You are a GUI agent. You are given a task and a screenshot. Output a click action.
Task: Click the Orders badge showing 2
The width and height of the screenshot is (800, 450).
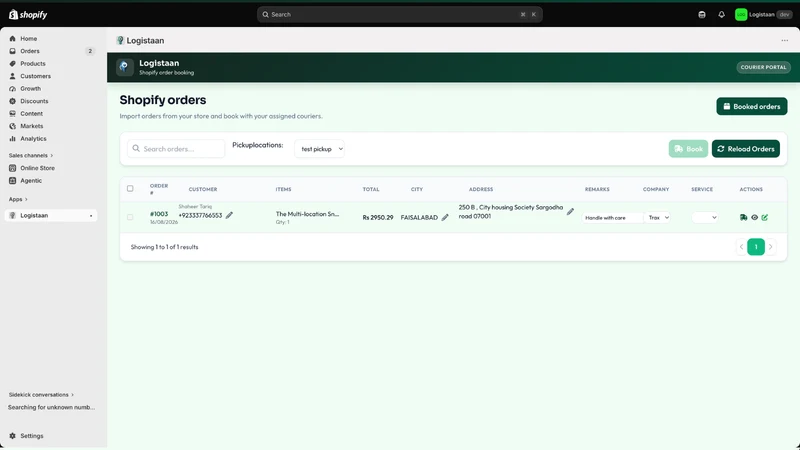click(90, 51)
